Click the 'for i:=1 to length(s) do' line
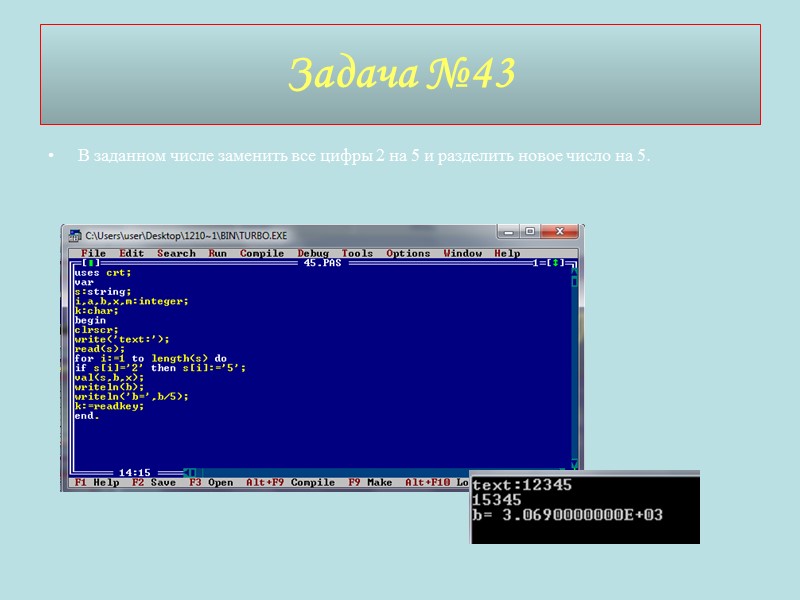The height and width of the screenshot is (600, 800). tap(151, 358)
